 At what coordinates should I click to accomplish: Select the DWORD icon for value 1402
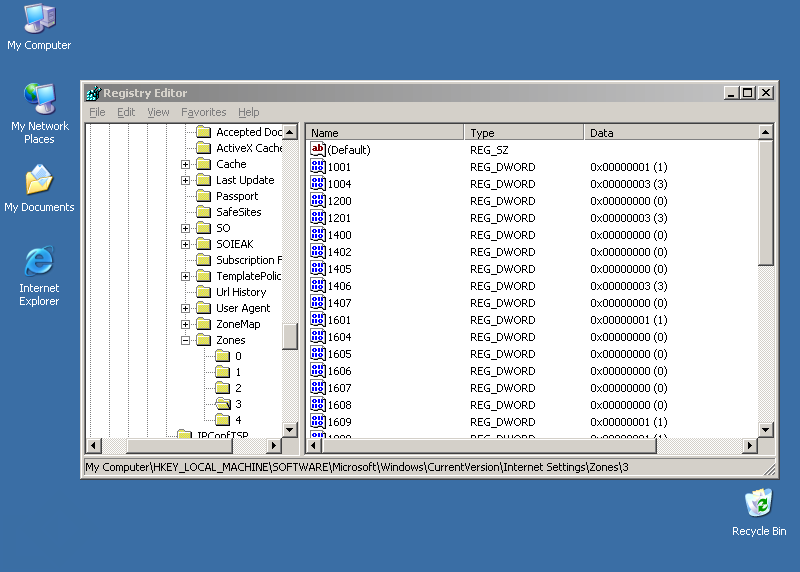[317, 252]
